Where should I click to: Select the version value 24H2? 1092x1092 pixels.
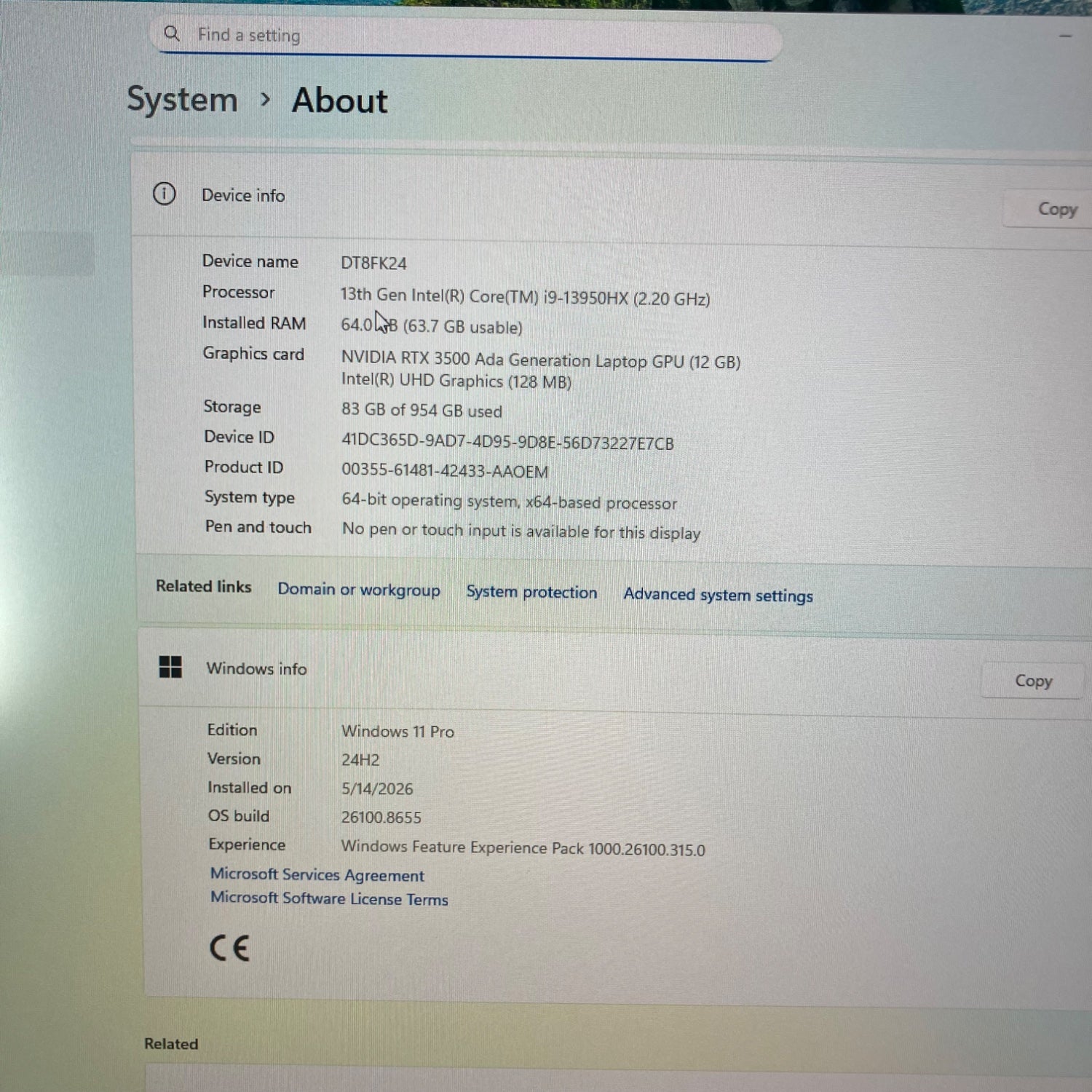click(360, 760)
